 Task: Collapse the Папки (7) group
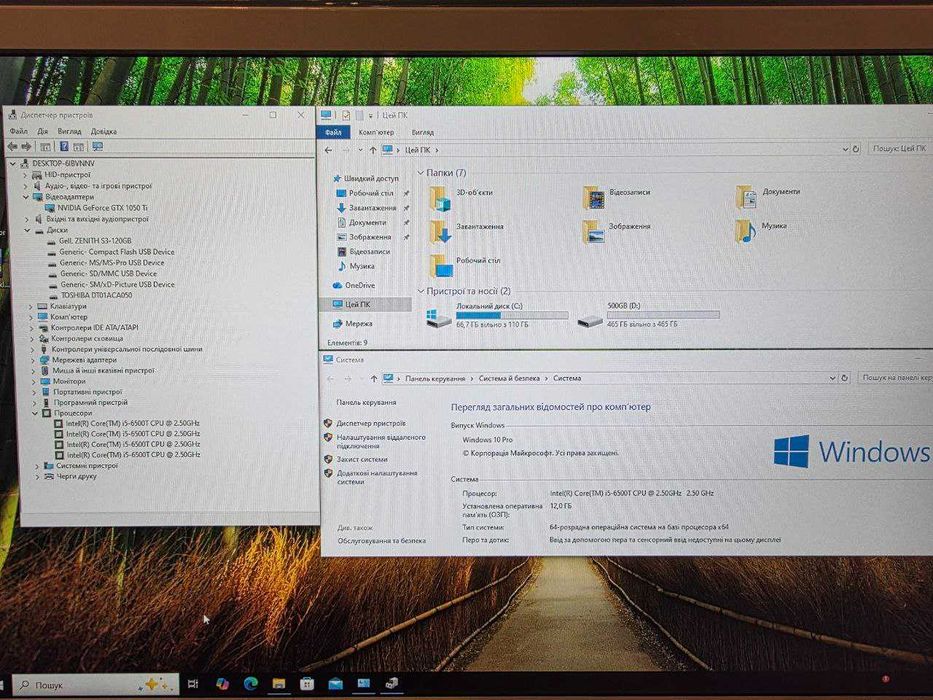[x=421, y=173]
